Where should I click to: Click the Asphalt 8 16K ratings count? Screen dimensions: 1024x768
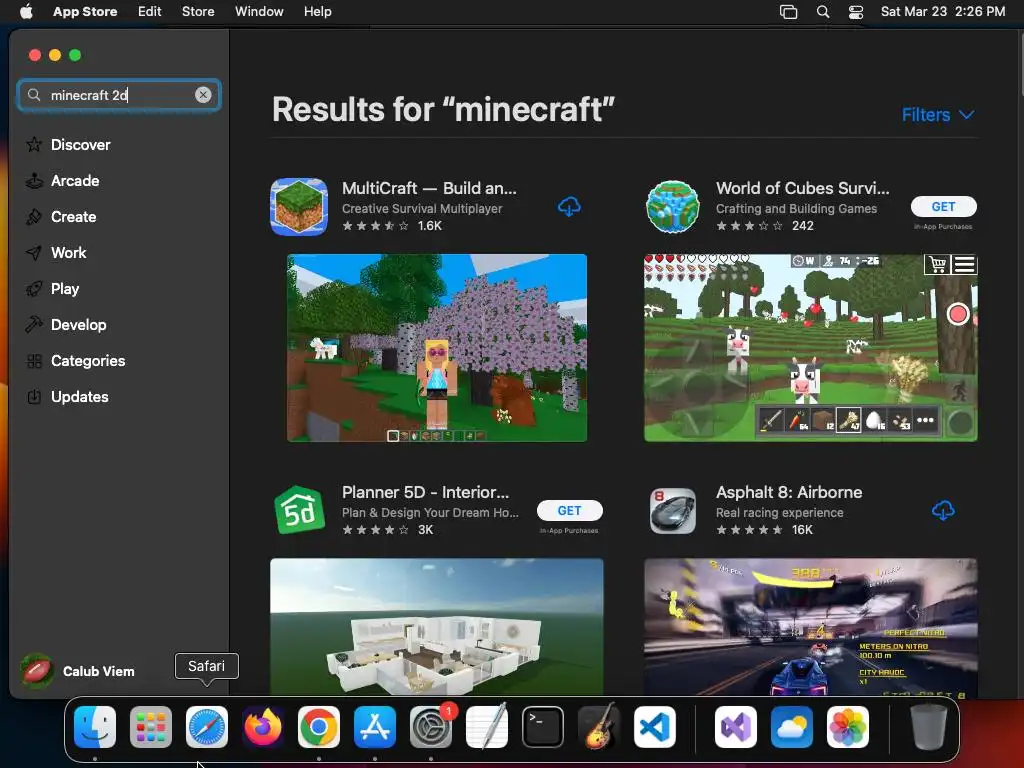pyautogui.click(x=802, y=530)
